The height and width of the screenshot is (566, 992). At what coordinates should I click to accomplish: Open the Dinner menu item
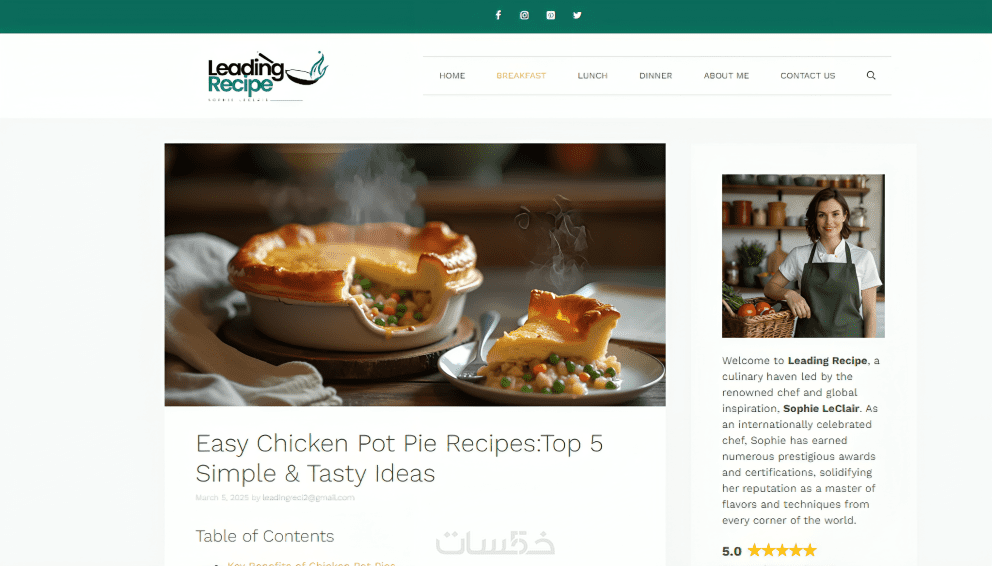pyautogui.click(x=655, y=75)
